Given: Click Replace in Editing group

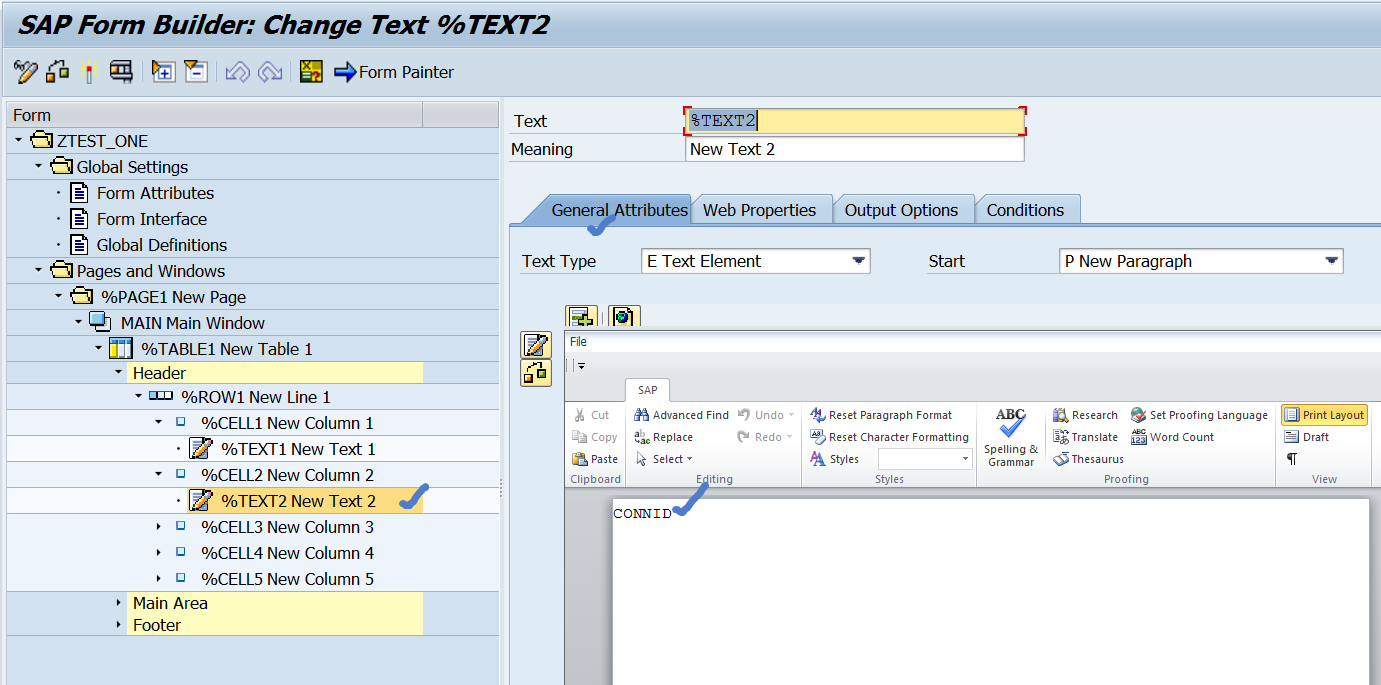Looking at the screenshot, I should [663, 437].
